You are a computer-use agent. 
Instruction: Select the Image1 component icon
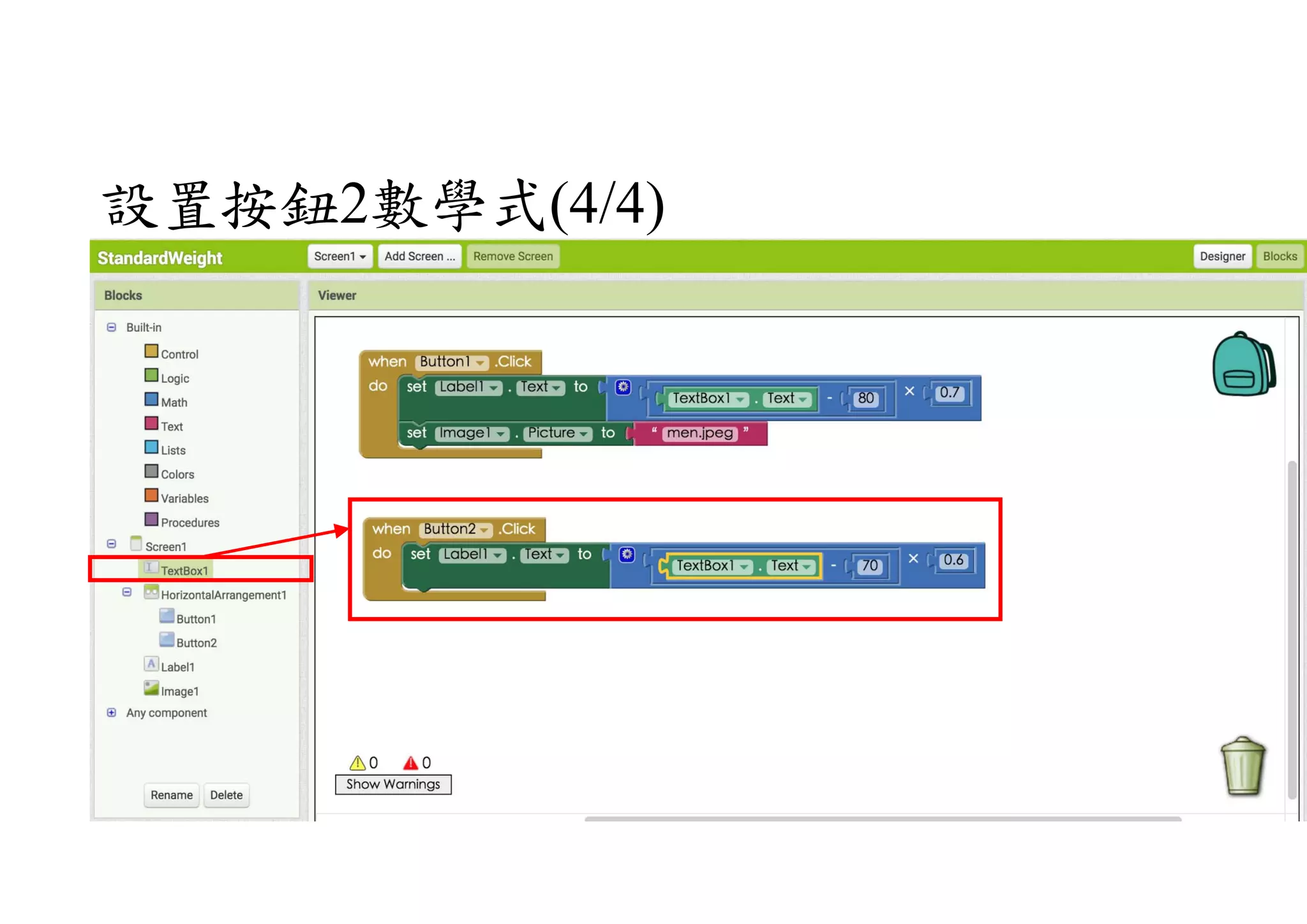coord(151,689)
